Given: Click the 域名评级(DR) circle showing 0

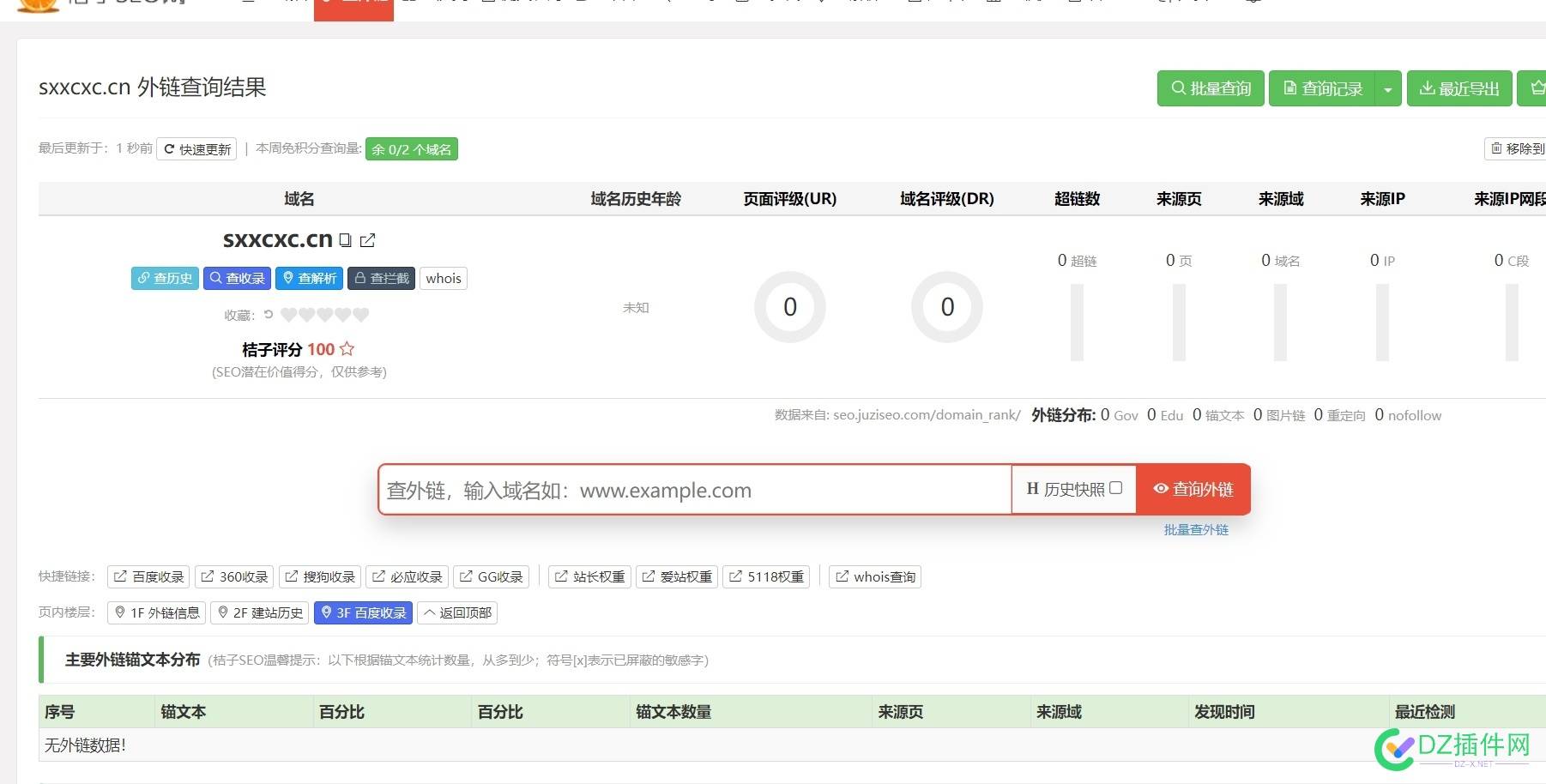Looking at the screenshot, I should (947, 307).
